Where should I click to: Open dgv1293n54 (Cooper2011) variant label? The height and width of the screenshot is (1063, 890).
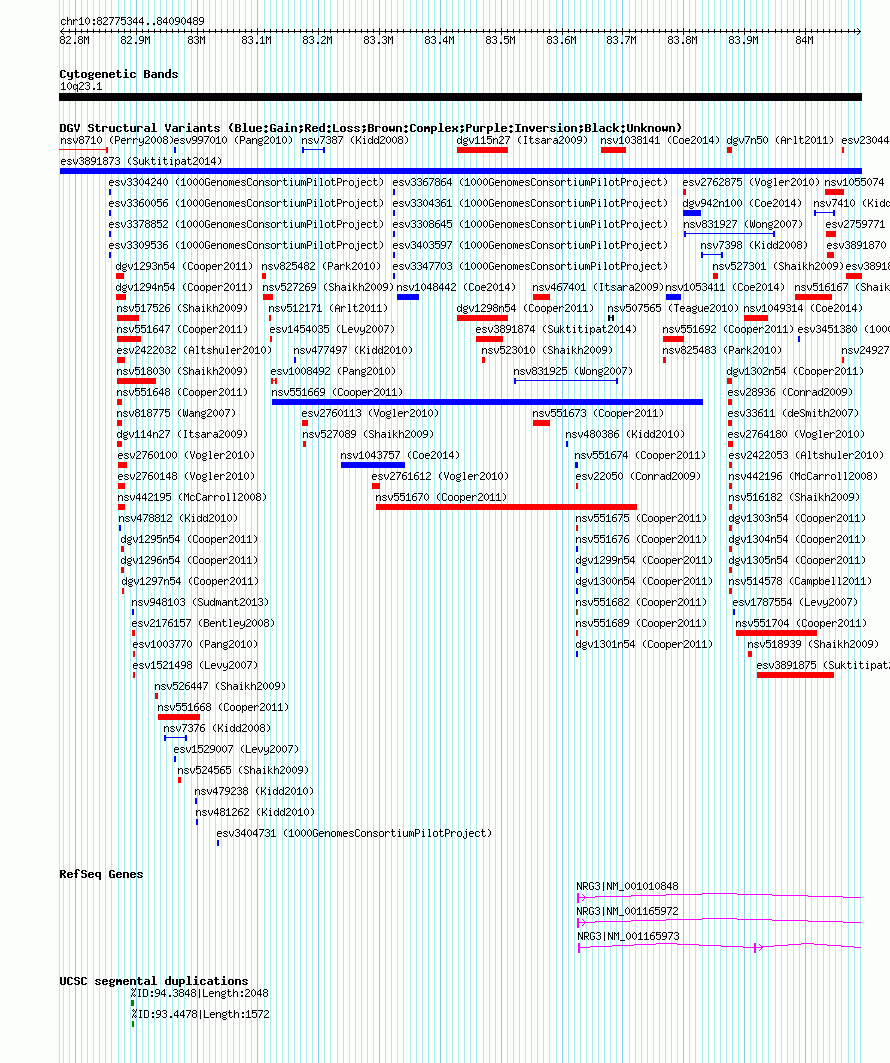(x=184, y=266)
